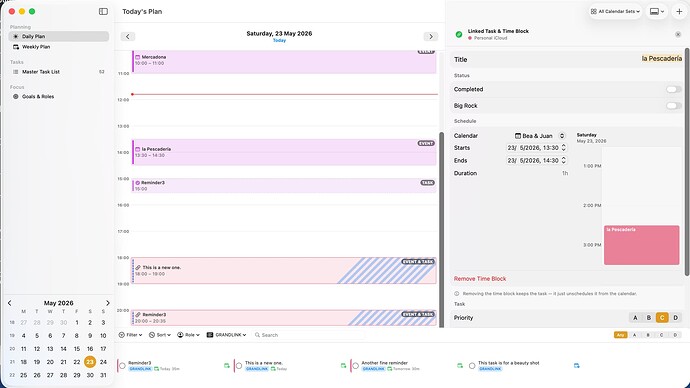
Task: Open Goals & Roles in sidebar
Action: click(59, 96)
